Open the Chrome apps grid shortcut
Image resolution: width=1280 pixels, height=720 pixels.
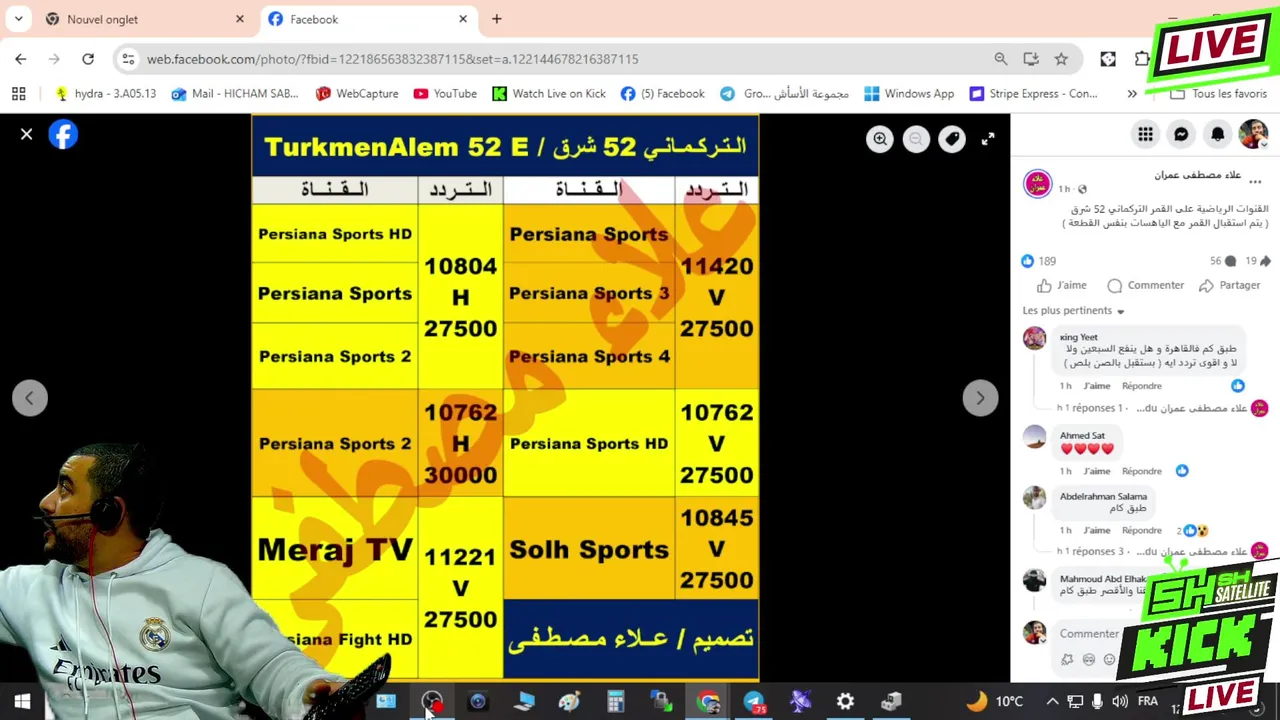click(18, 93)
